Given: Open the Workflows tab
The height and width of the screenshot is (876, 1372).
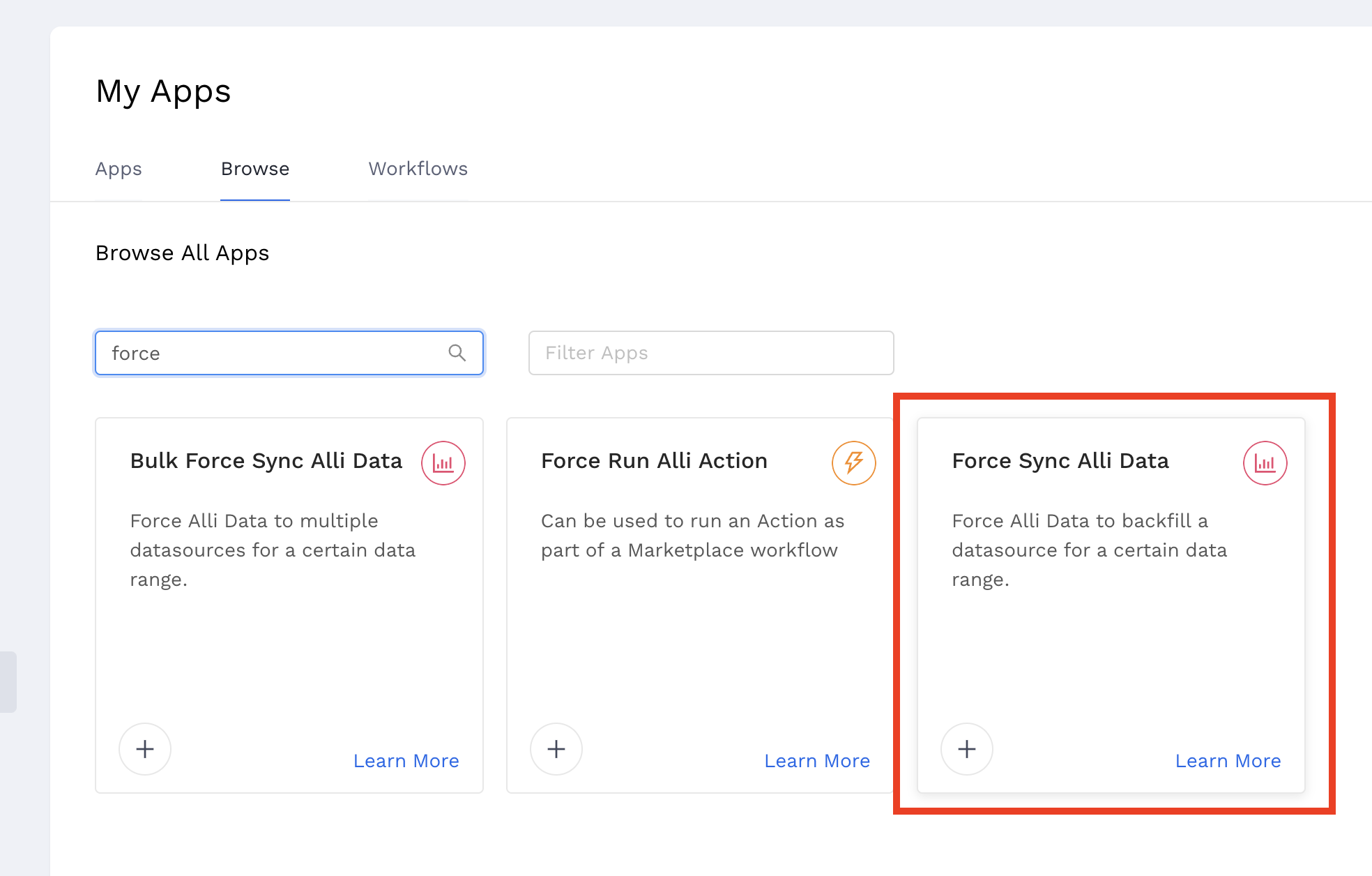Looking at the screenshot, I should coord(418,169).
